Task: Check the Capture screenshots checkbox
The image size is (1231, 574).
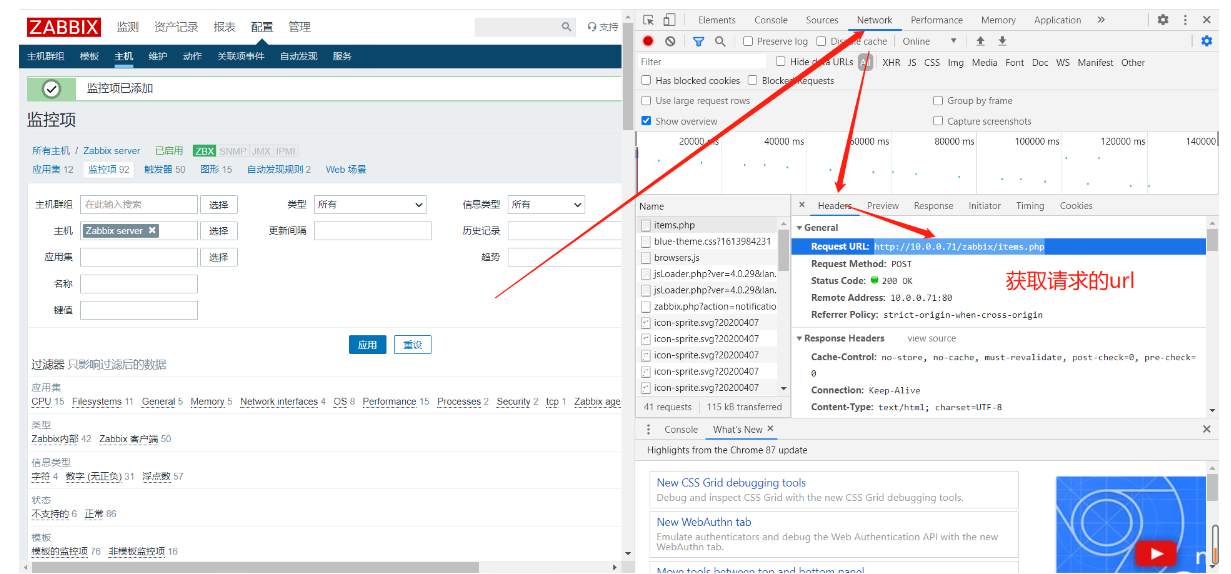Action: click(x=938, y=121)
